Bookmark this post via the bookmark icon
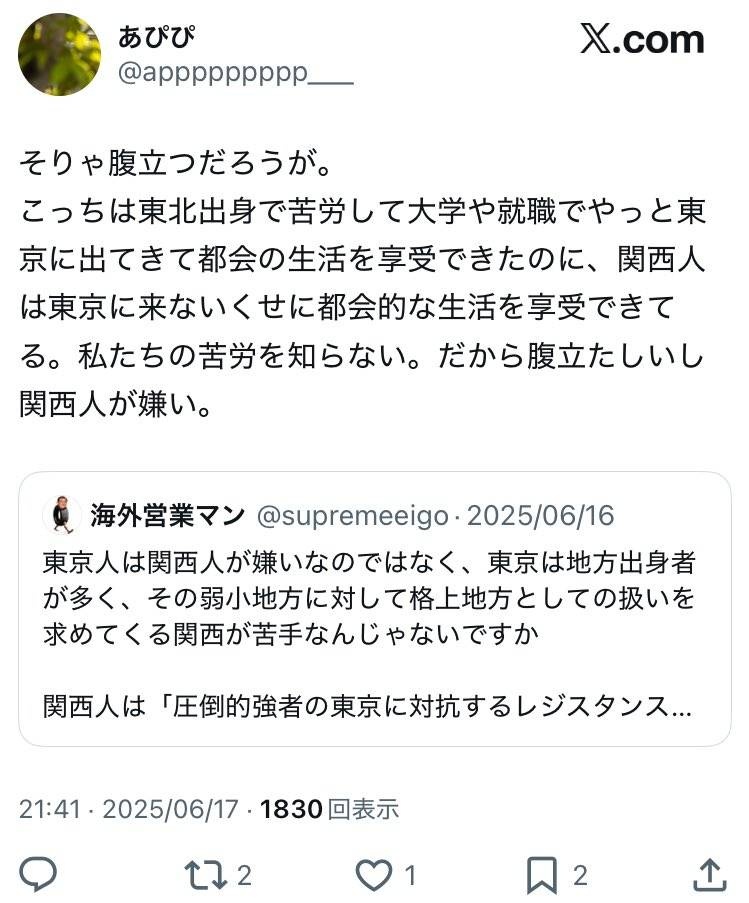 [542, 876]
